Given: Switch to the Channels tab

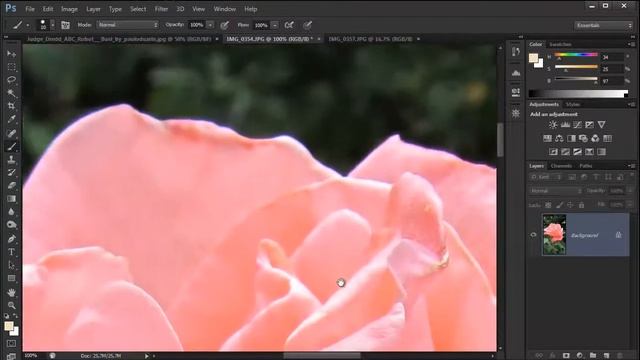Looking at the screenshot, I should (561, 166).
